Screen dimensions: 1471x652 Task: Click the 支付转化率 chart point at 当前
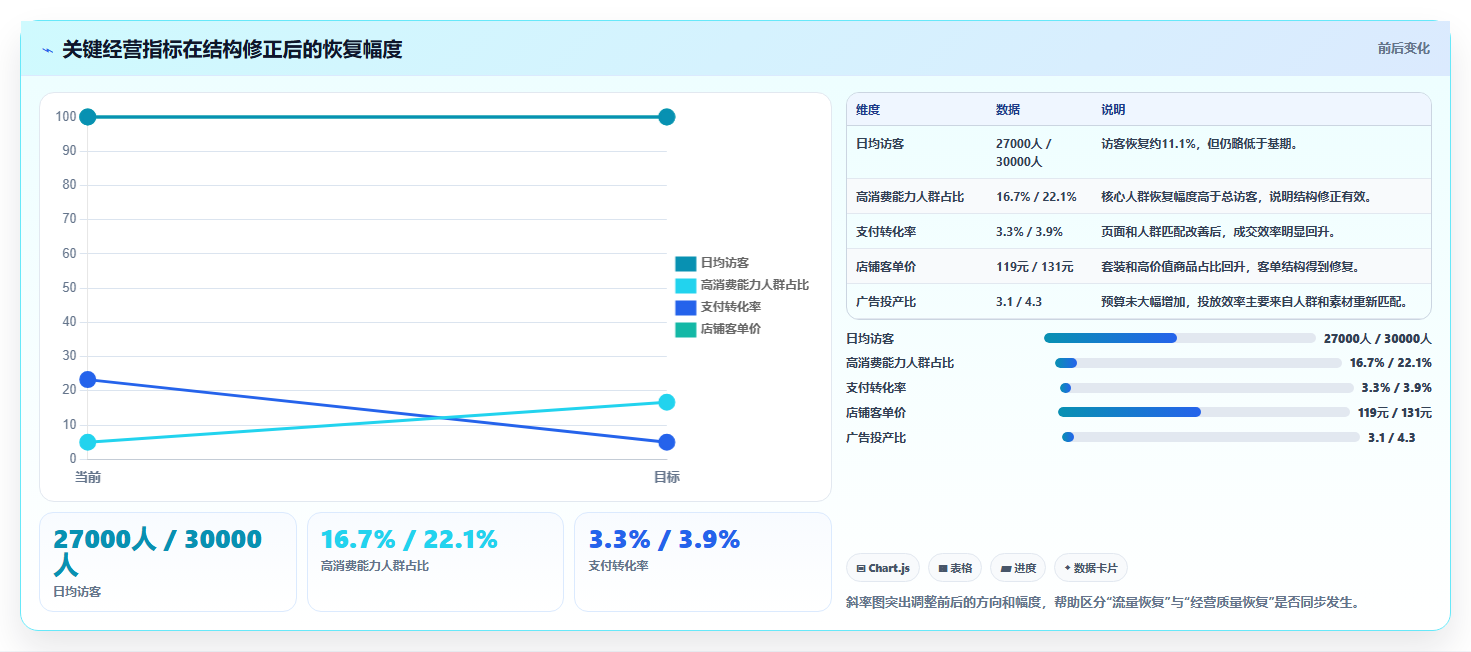tap(88, 380)
